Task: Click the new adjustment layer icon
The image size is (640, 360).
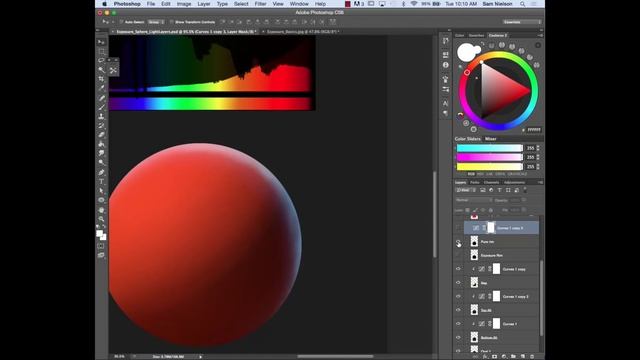Action: pyautogui.click(x=504, y=356)
